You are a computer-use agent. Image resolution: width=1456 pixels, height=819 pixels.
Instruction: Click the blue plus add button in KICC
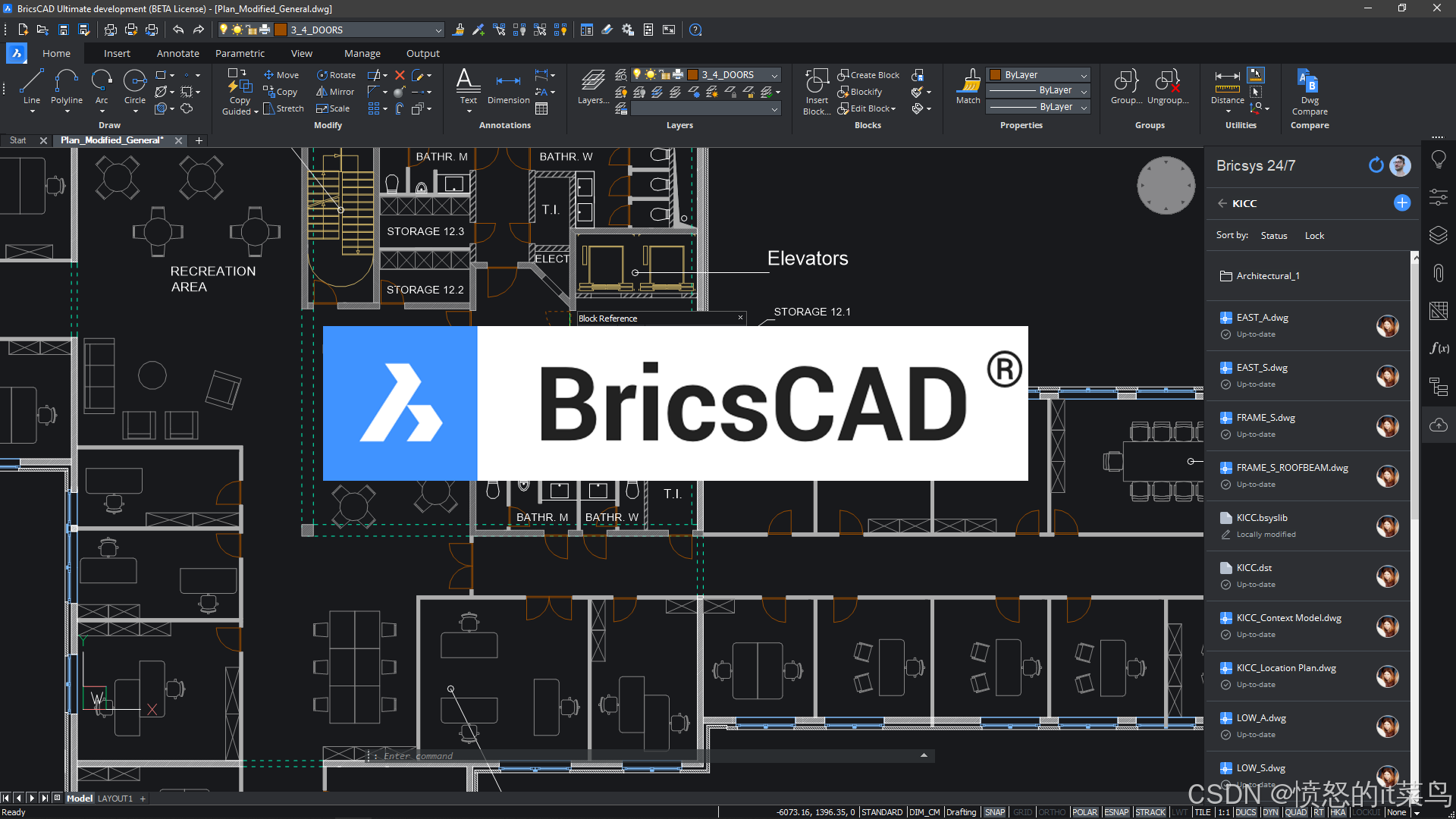pyautogui.click(x=1402, y=202)
